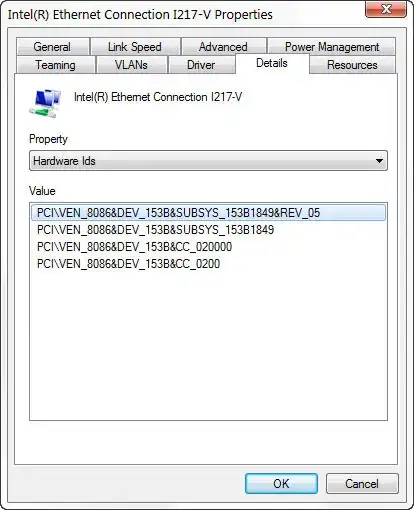Open the VLANs tab
414x510 pixels.
(131, 65)
